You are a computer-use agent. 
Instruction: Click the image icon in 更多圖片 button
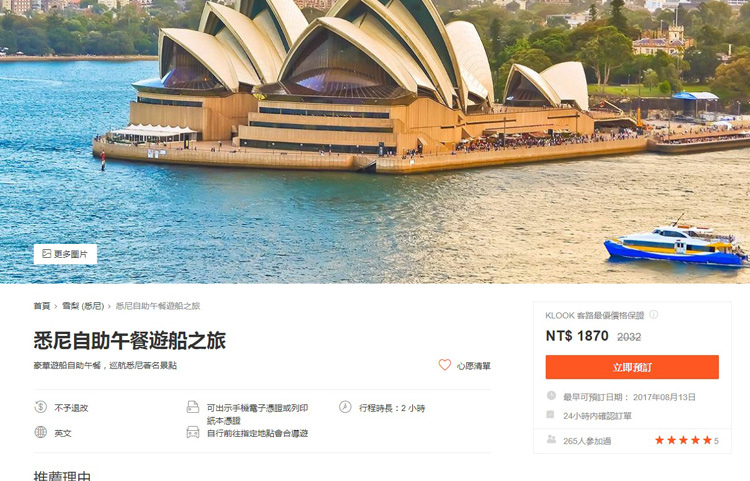click(46, 253)
